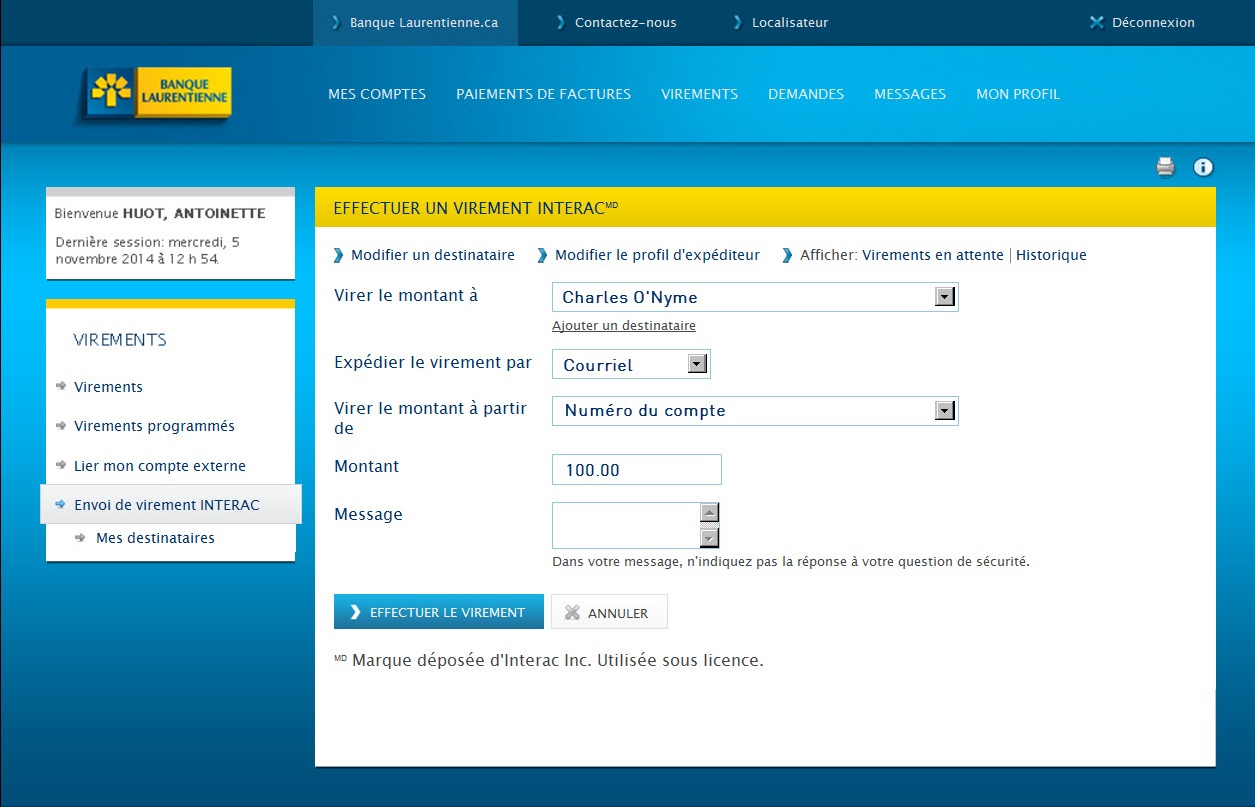
Task: Open the Virements top menu
Action: (x=699, y=94)
